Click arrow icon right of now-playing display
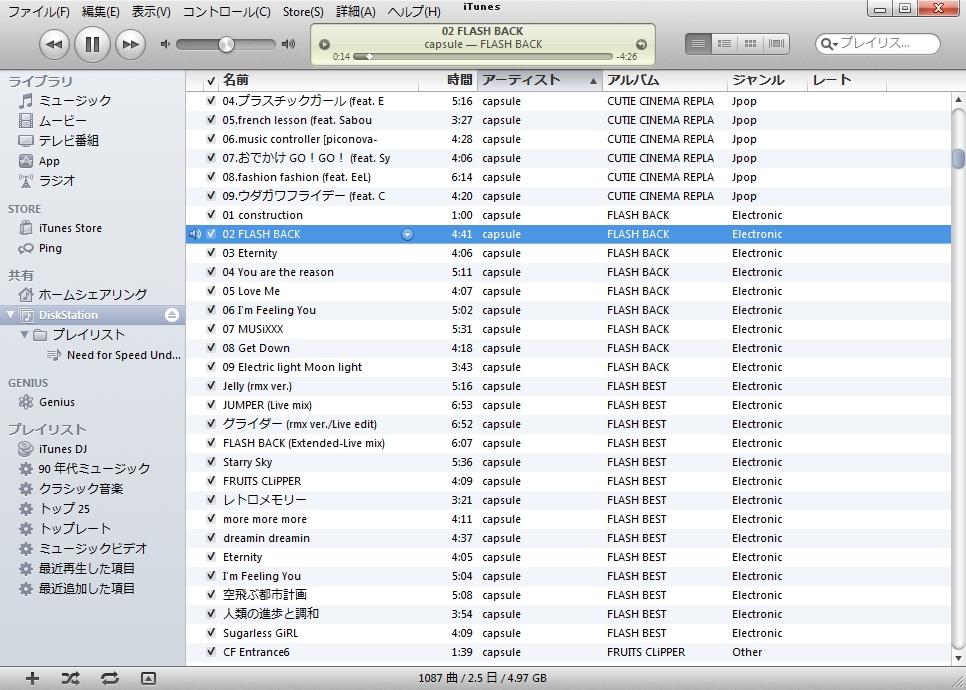 (x=641, y=44)
